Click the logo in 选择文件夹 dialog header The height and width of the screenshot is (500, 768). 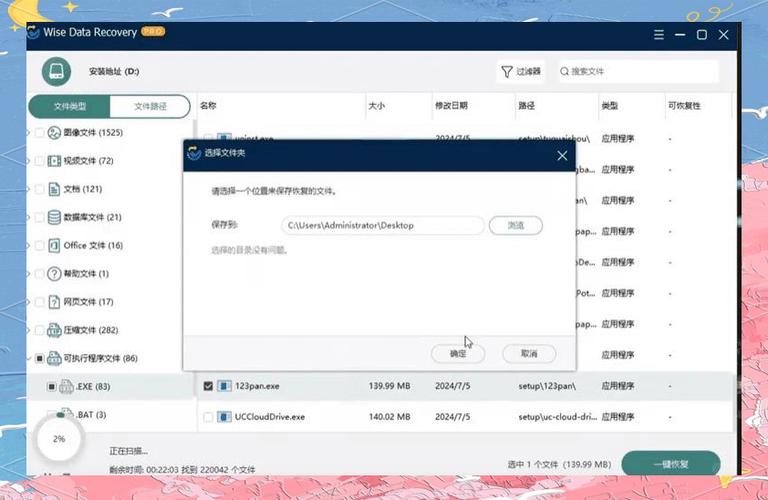(194, 153)
